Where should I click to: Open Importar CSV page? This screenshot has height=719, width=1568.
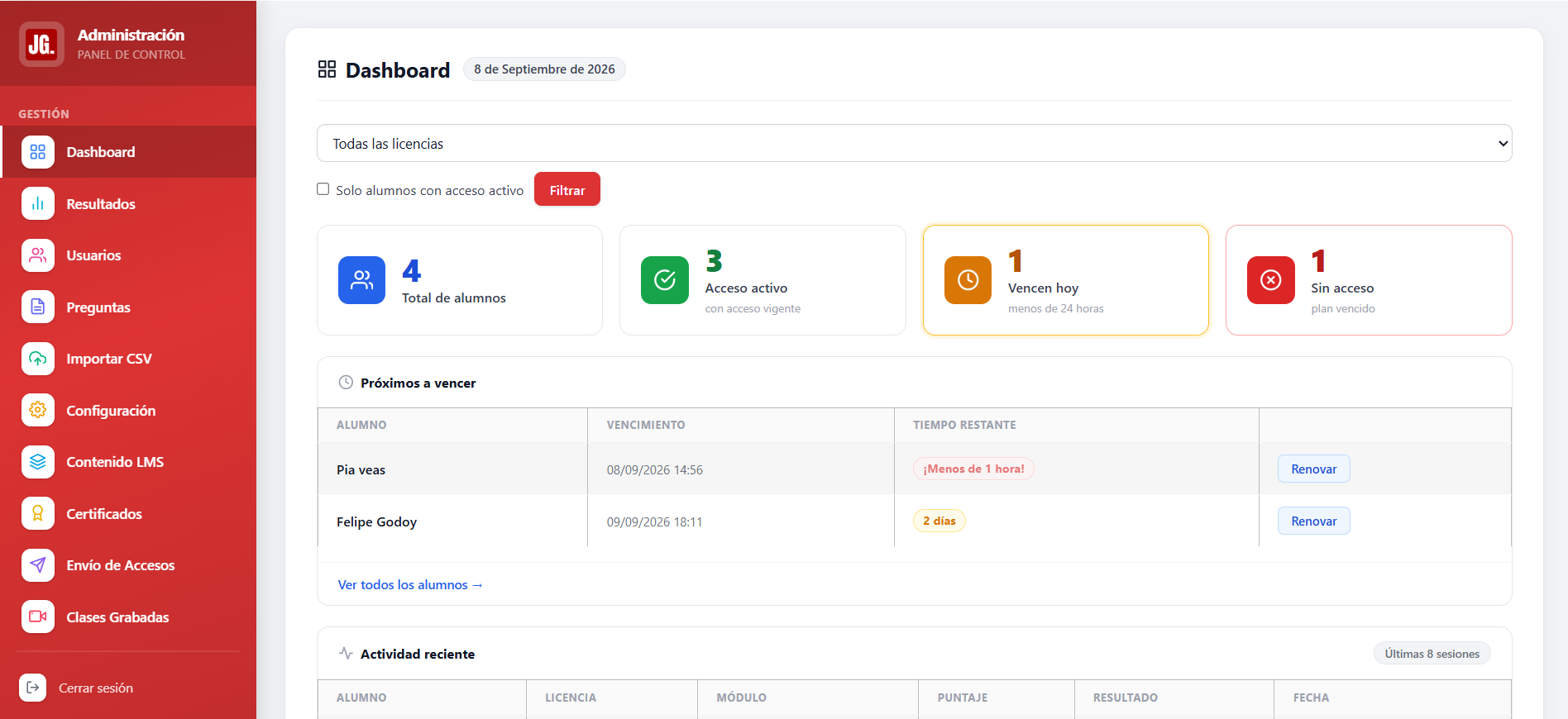[128, 359]
